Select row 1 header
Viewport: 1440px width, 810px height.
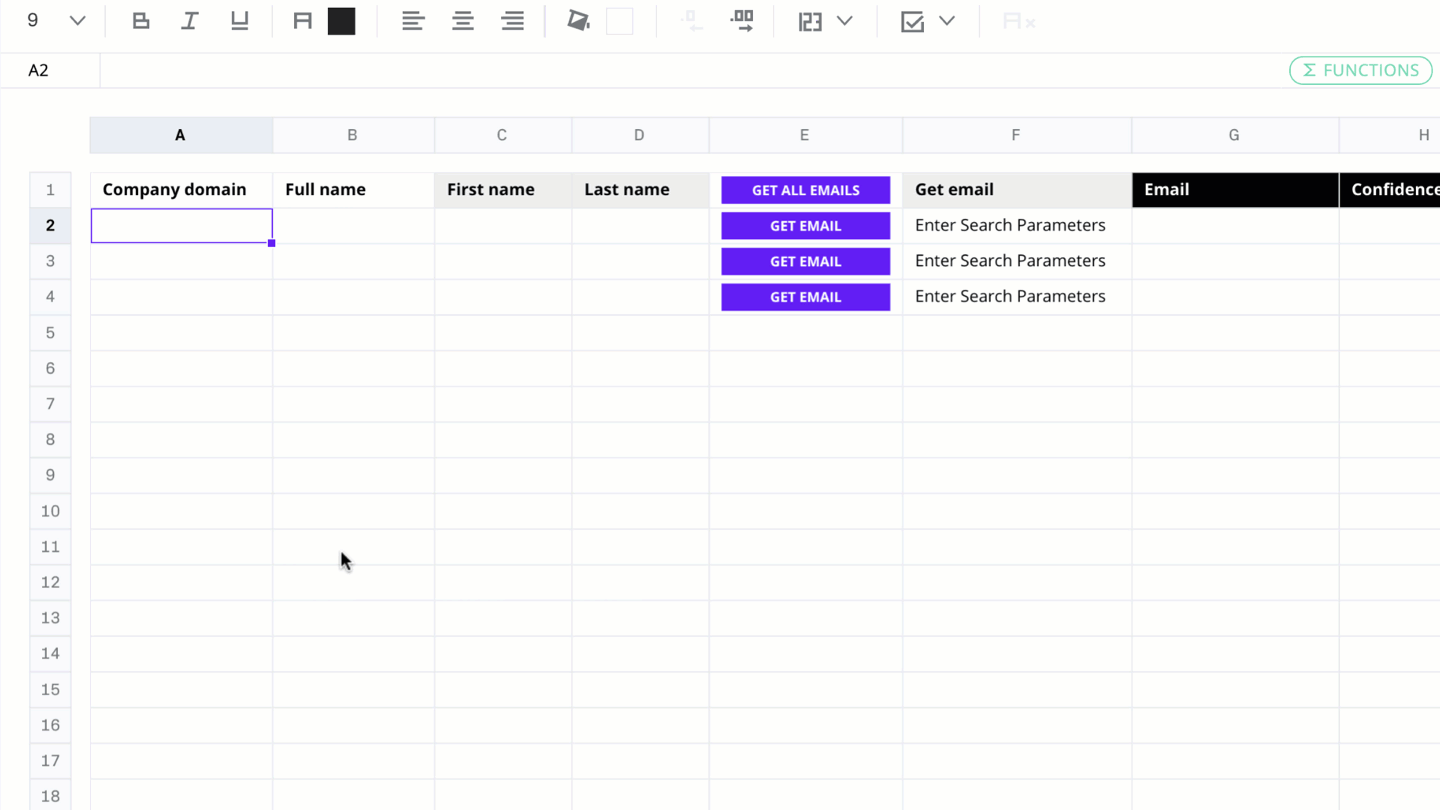(x=50, y=190)
